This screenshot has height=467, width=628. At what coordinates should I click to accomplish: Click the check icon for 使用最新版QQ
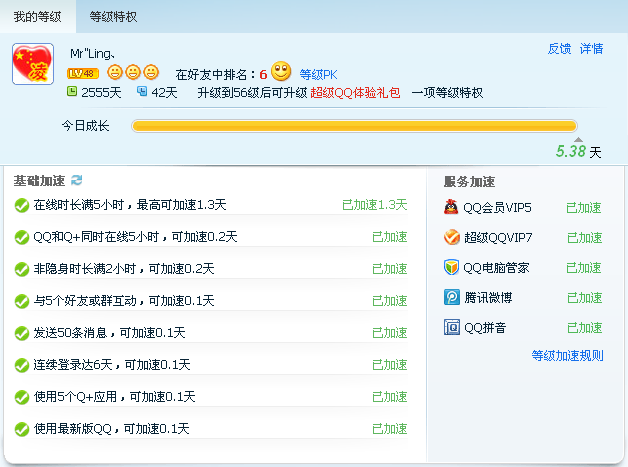22,429
